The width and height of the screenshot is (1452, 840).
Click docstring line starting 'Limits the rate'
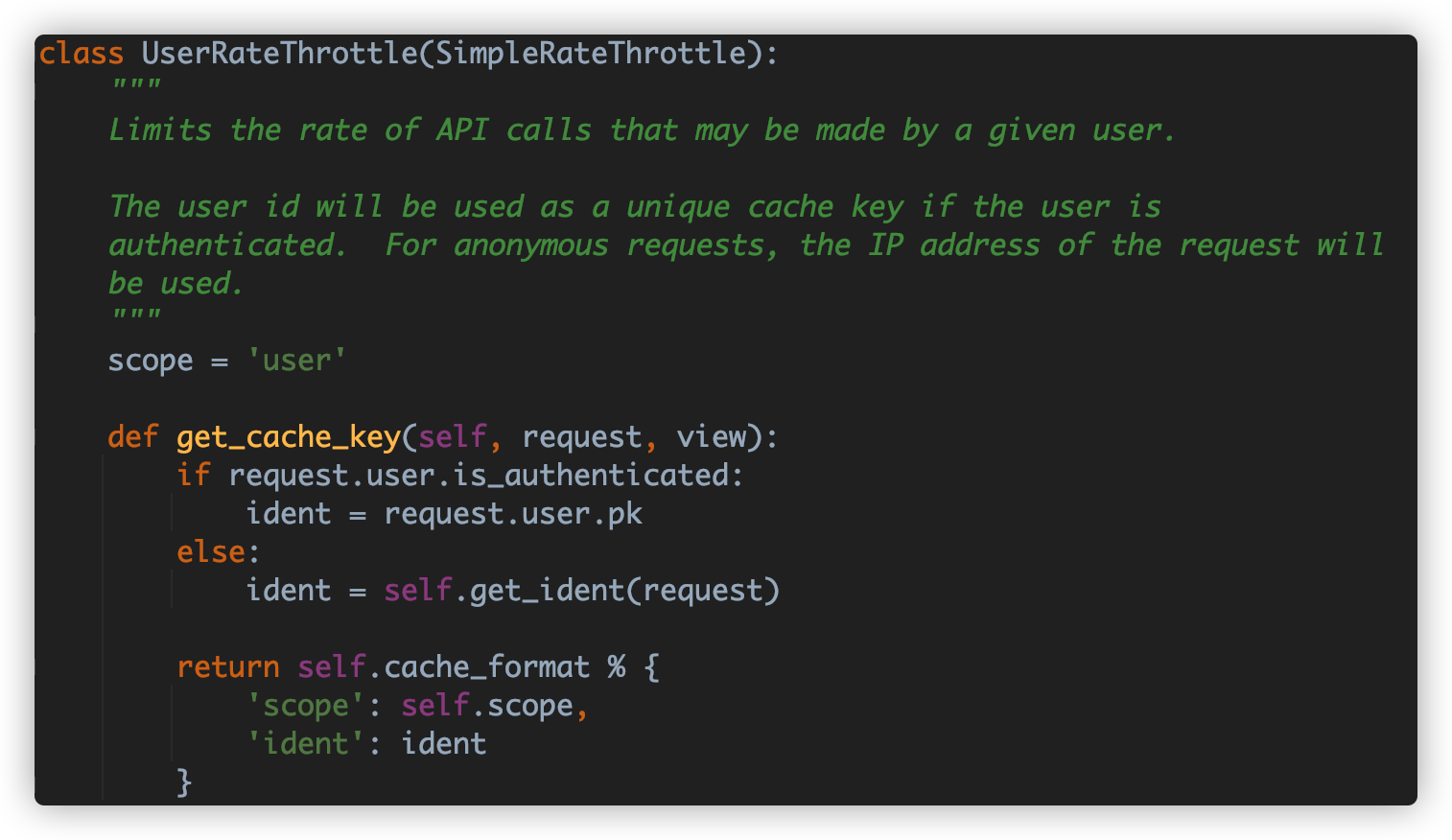642,130
